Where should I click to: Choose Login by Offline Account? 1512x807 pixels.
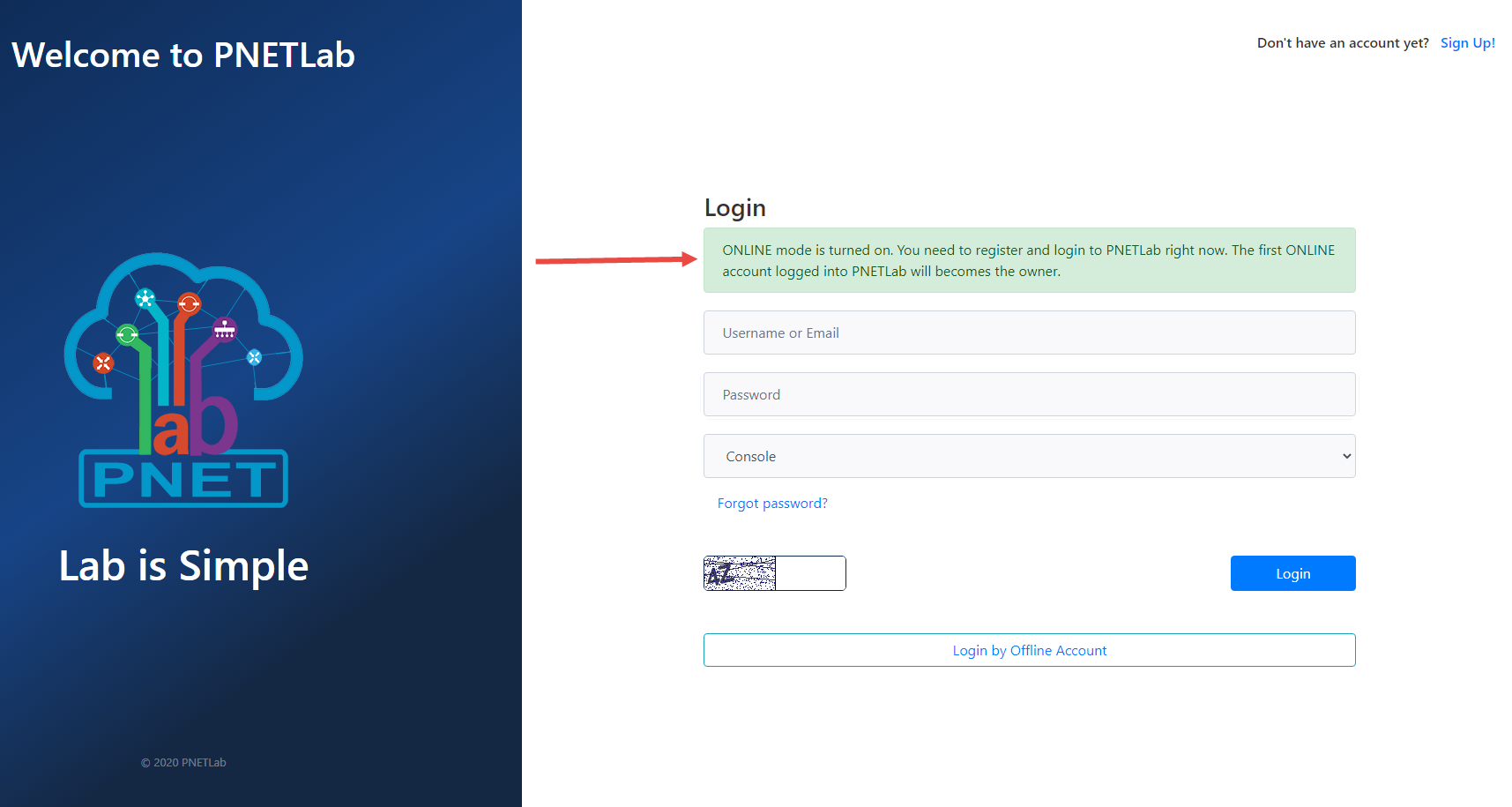coord(1028,650)
